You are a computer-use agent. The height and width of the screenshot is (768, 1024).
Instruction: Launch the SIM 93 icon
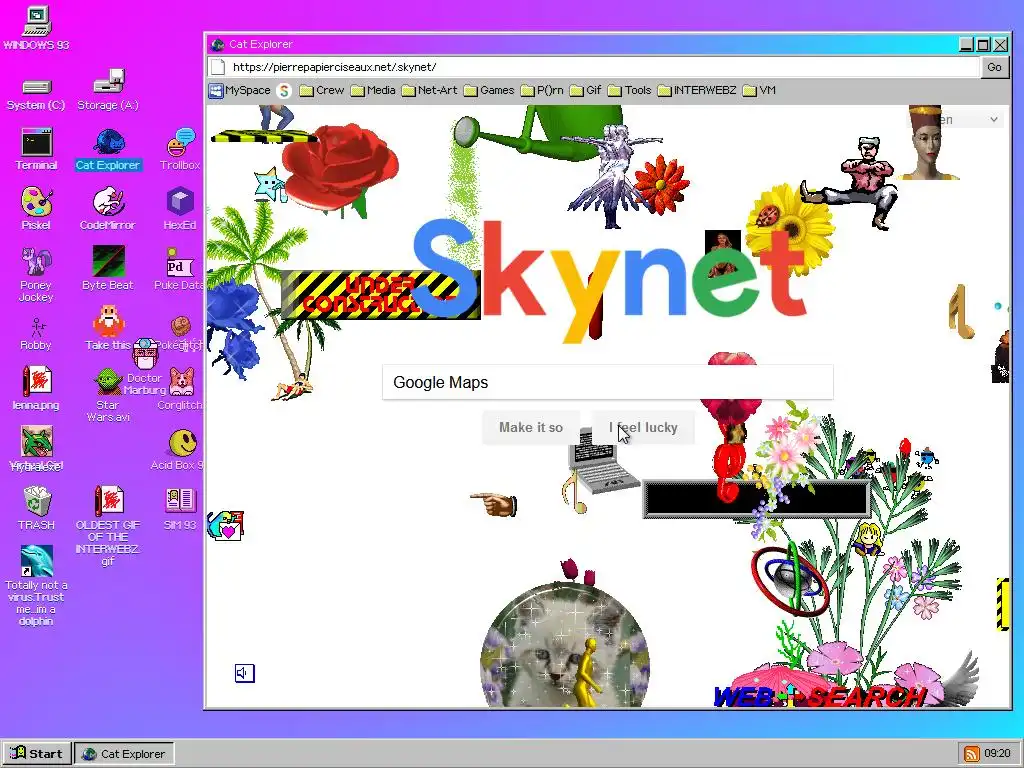coord(180,509)
